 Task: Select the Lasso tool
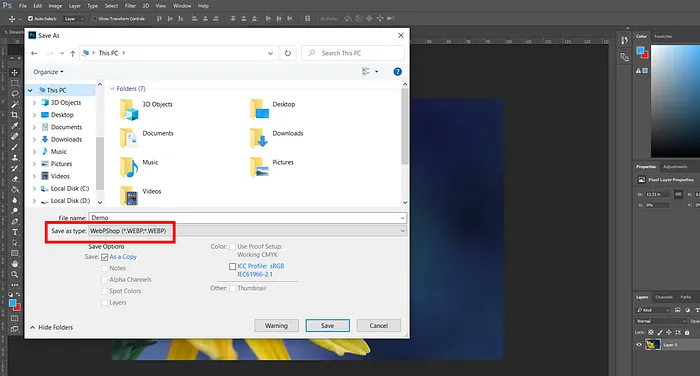point(14,94)
